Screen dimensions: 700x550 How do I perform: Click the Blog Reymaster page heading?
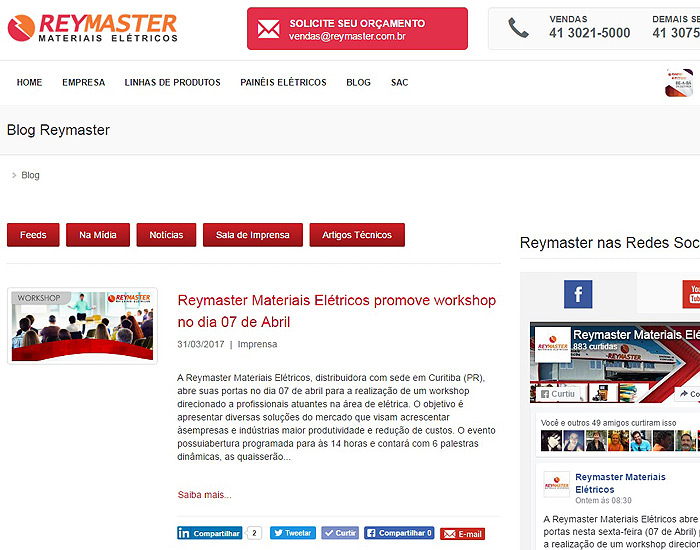58,130
